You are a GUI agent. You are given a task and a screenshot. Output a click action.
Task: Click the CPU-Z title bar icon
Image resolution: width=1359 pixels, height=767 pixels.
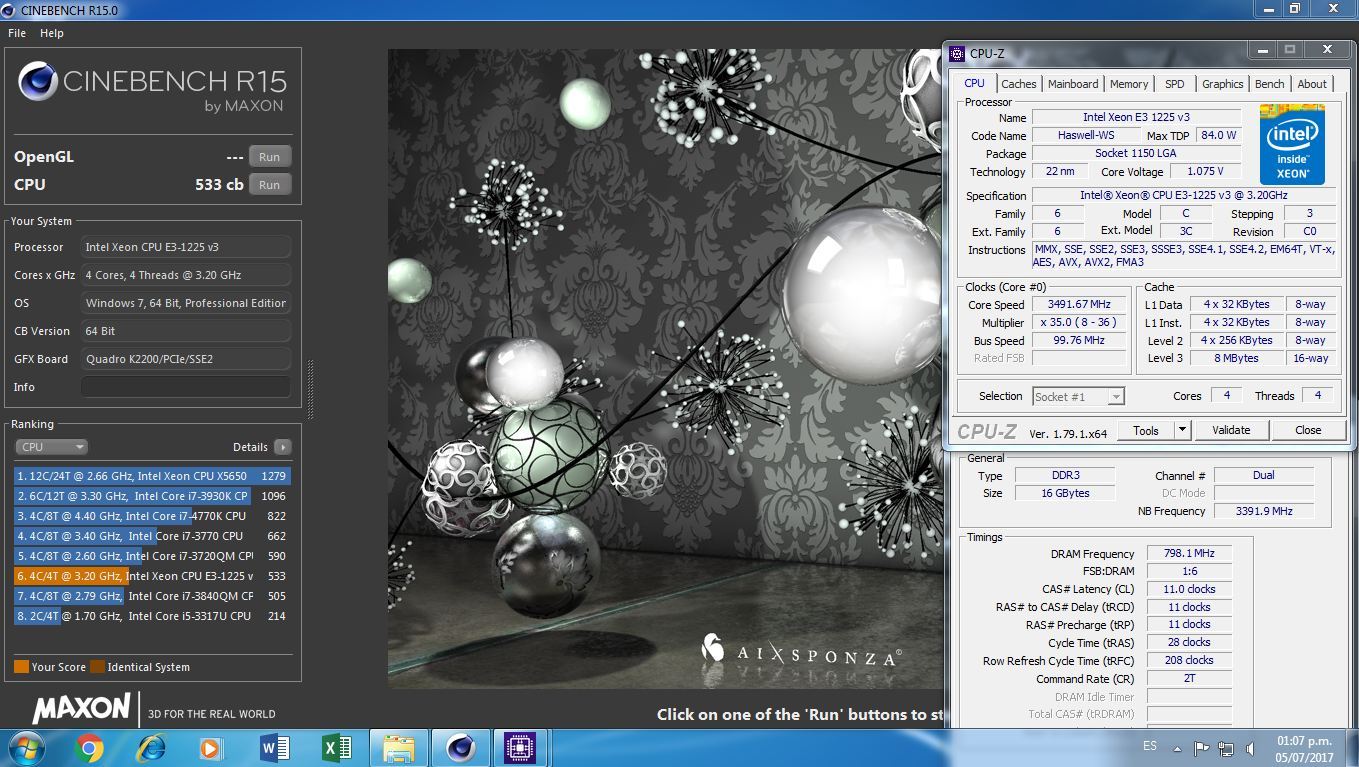959,54
